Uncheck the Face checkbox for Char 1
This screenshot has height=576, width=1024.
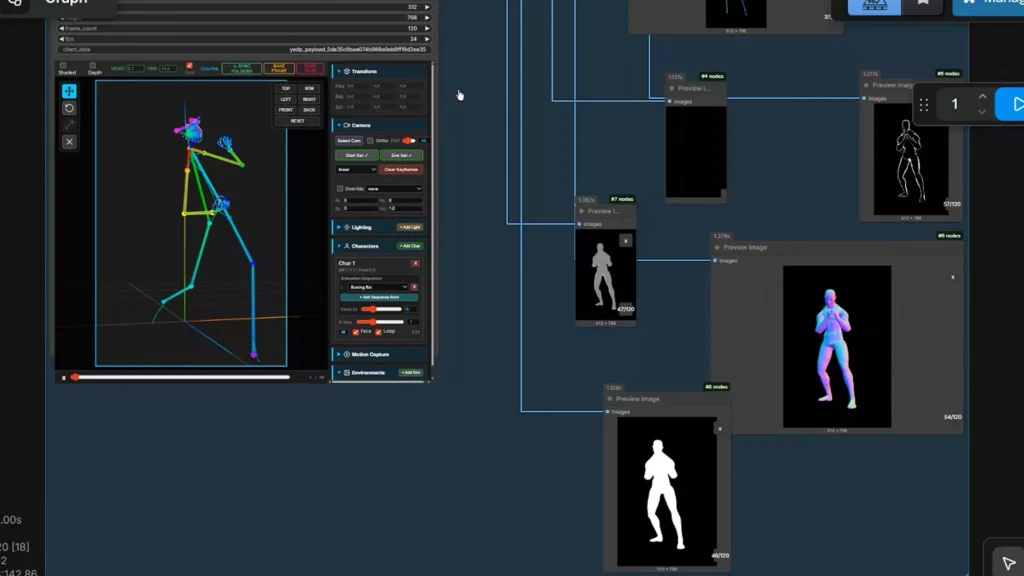click(355, 332)
